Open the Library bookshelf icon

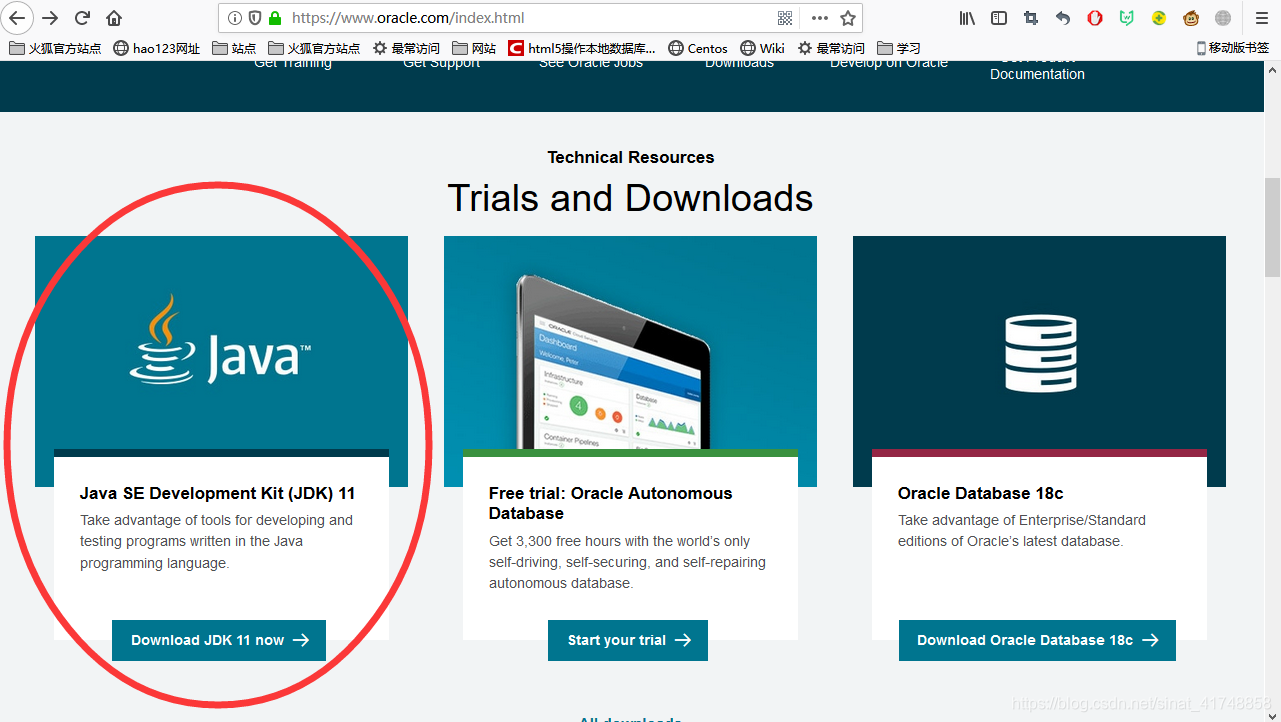(x=967, y=18)
